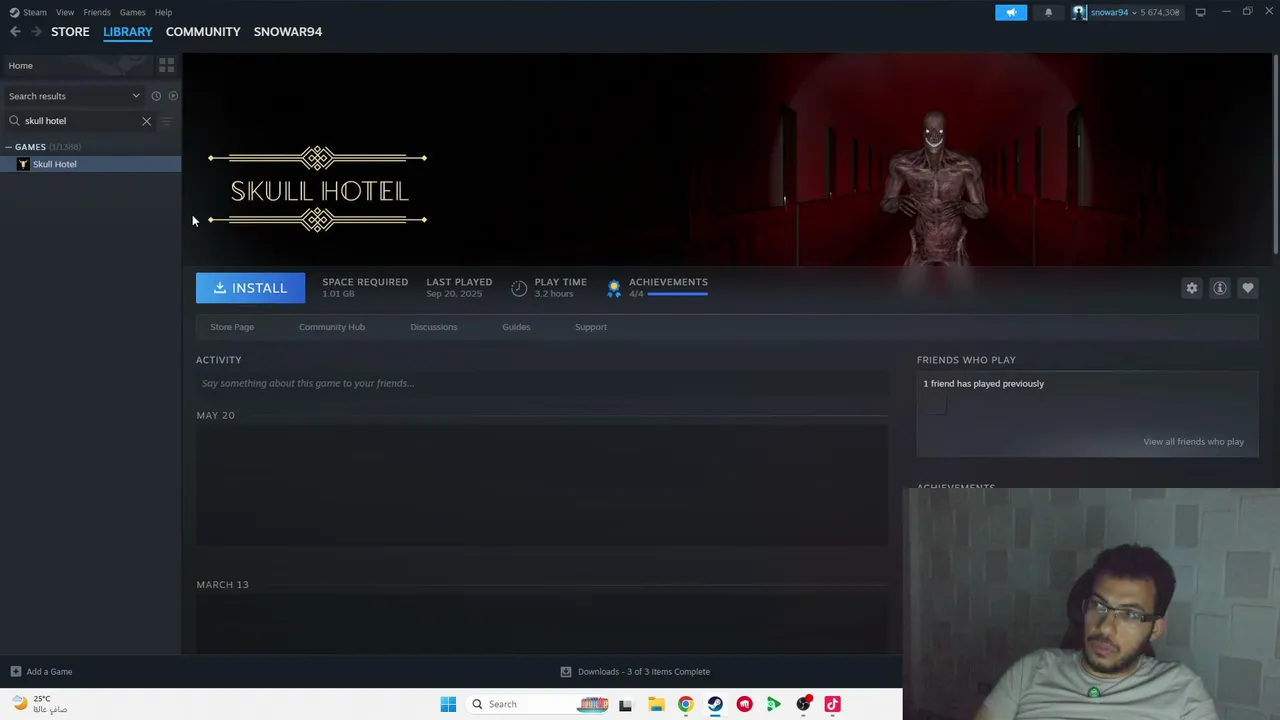Open Google Chrome from taskbar
The image size is (1280, 720).
(685, 704)
